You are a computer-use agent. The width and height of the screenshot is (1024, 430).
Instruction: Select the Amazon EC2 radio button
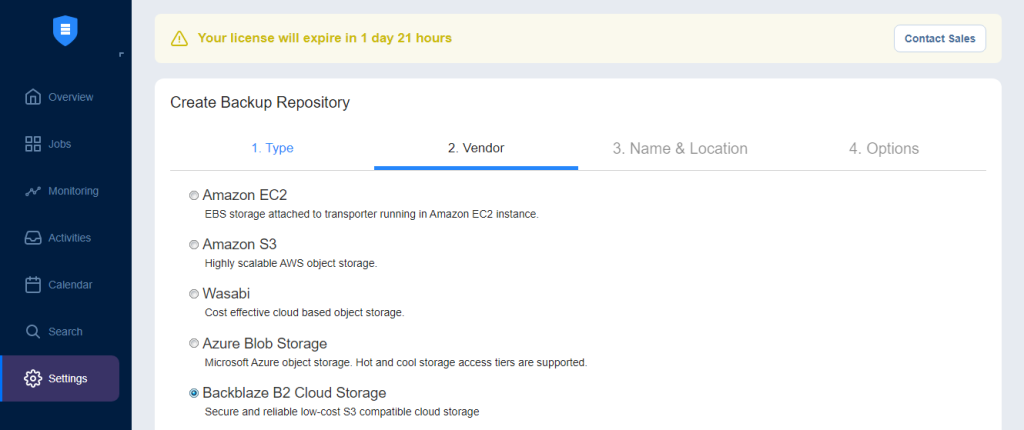click(x=194, y=195)
